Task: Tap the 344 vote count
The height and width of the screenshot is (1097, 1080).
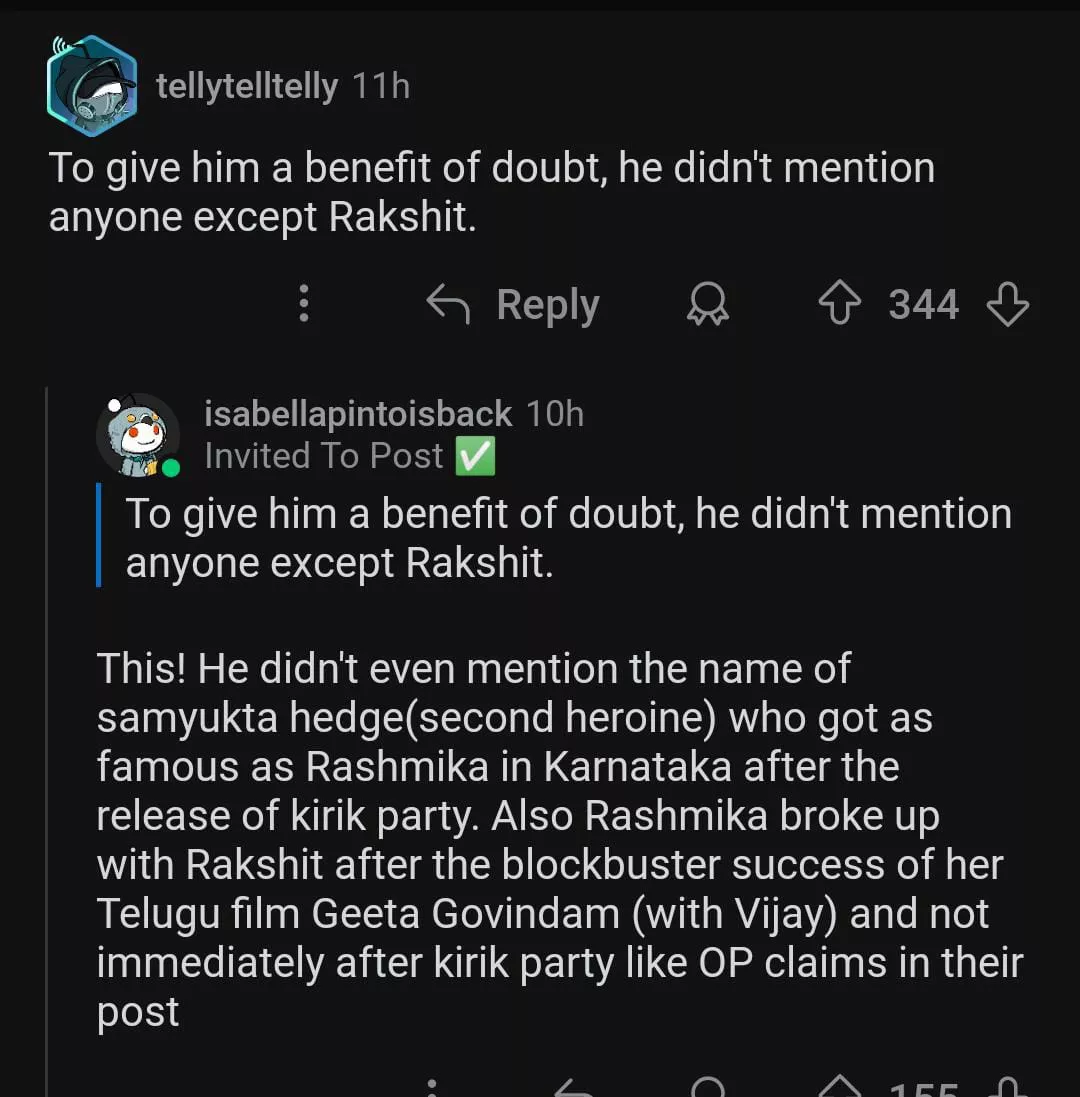Action: coord(923,304)
